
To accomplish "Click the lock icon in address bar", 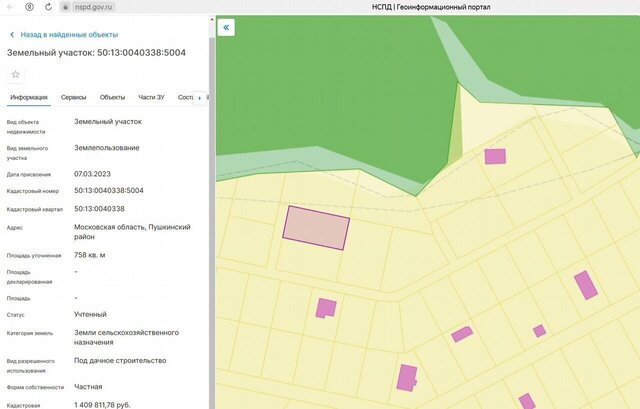I will (x=65, y=7).
